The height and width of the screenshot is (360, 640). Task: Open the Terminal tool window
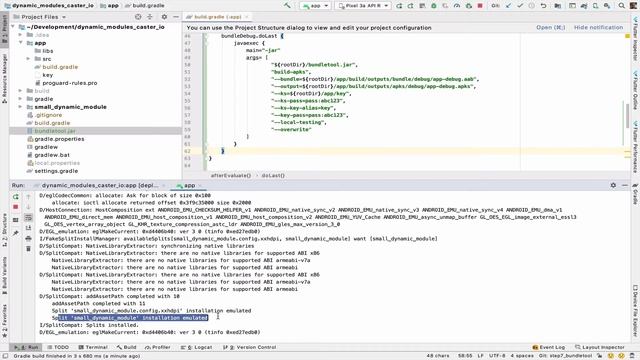(93, 347)
